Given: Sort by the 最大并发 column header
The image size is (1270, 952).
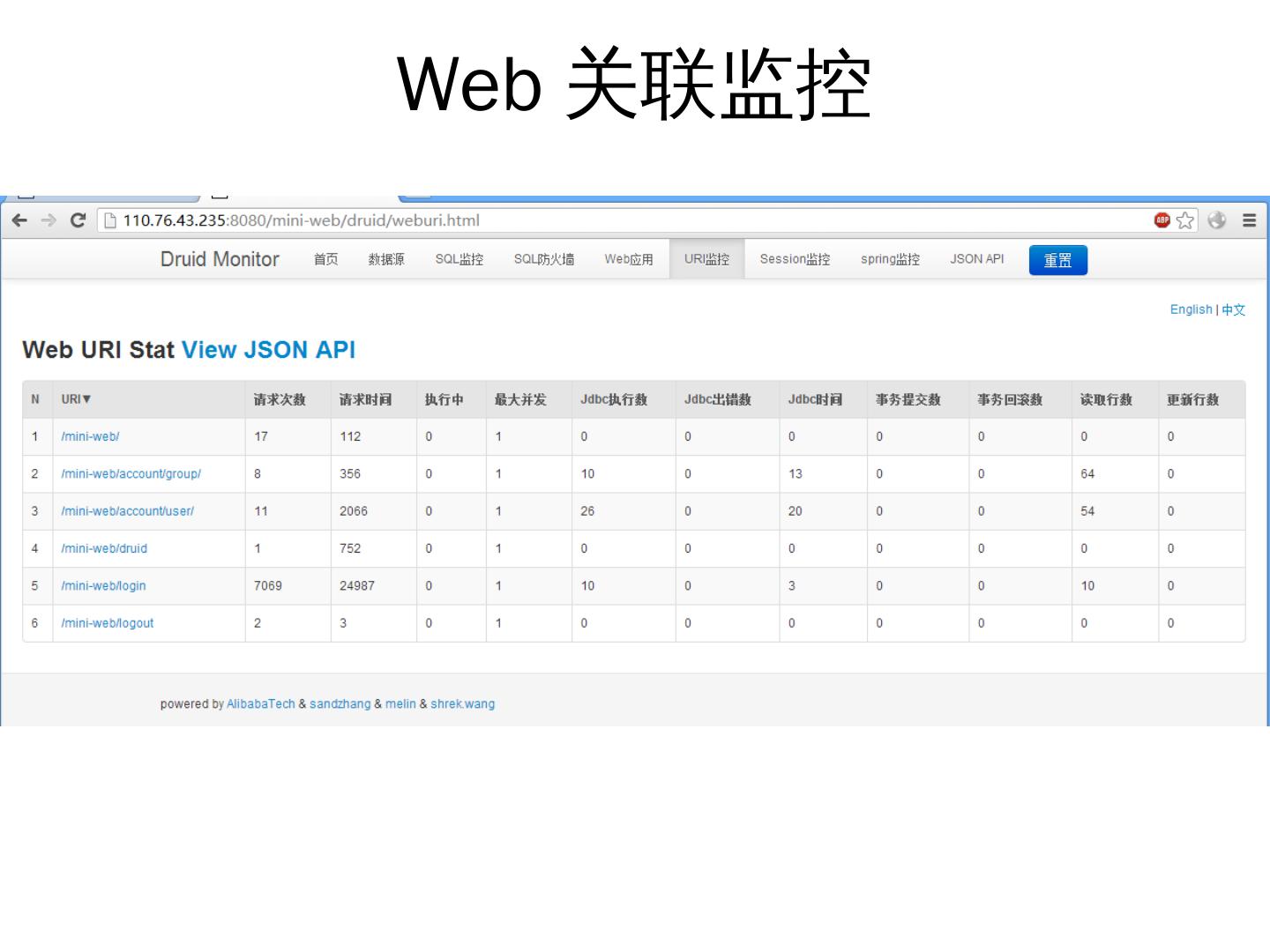Looking at the screenshot, I should coord(529,399).
